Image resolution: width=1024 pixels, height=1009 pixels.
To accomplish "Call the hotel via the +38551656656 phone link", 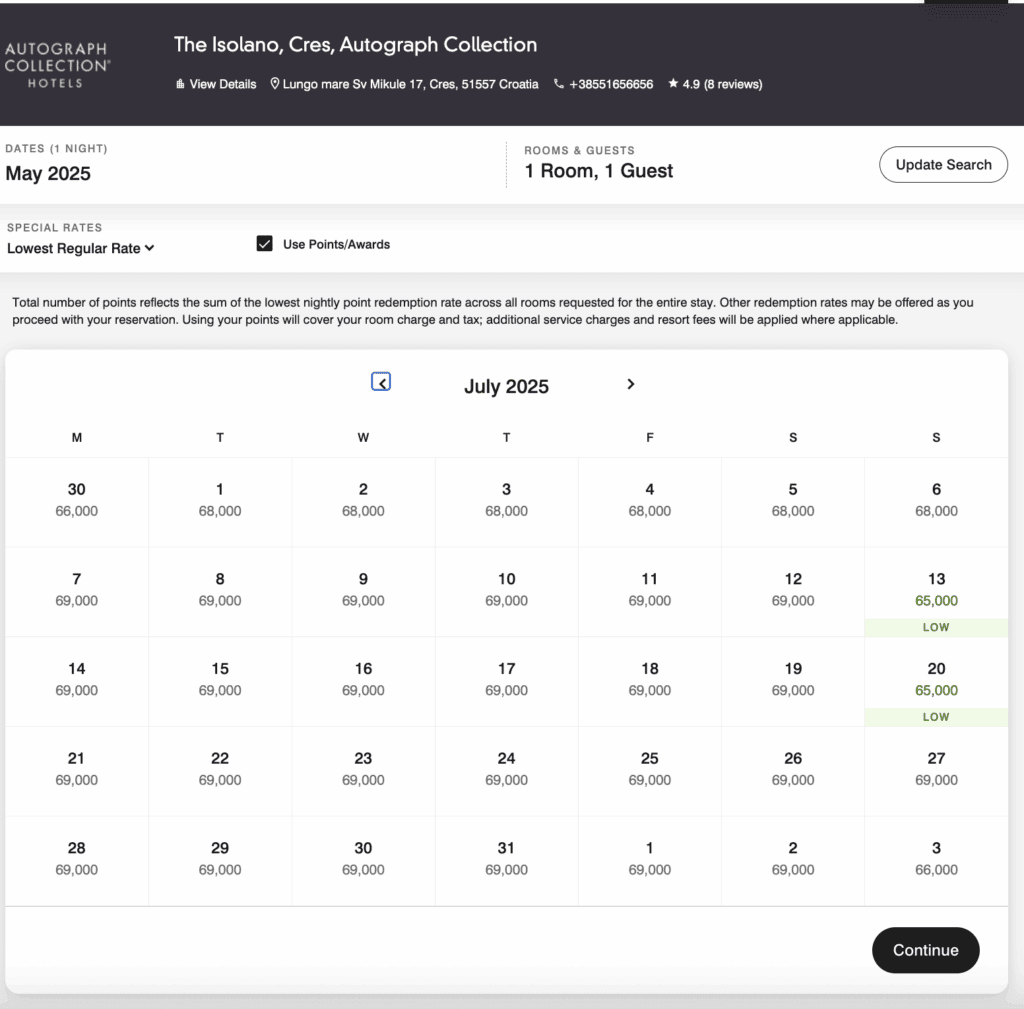I will pyautogui.click(x=611, y=84).
